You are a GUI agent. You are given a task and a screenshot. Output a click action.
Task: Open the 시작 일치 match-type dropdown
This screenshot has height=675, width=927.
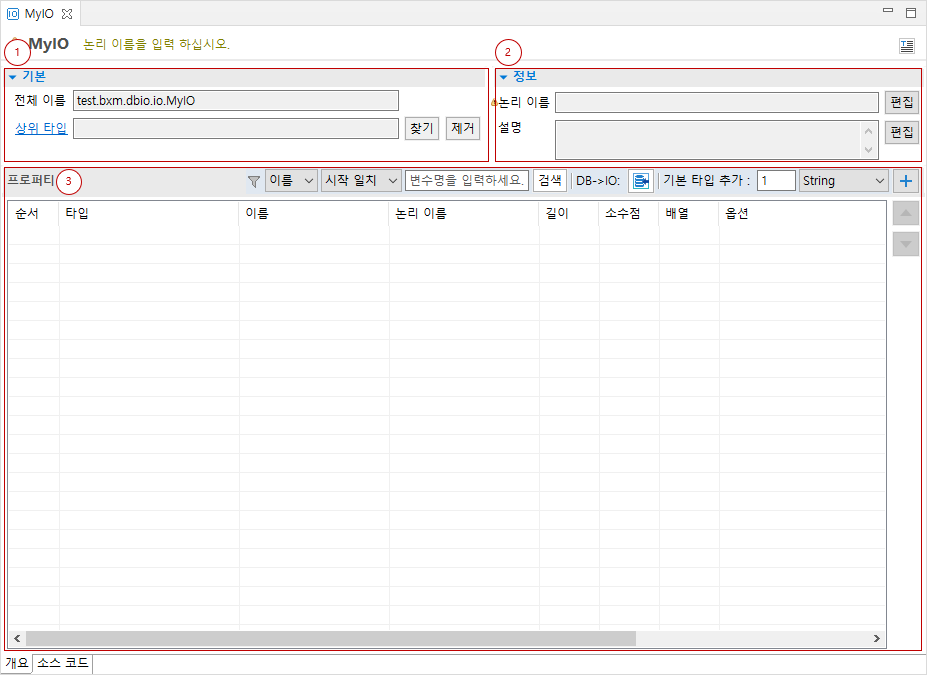(360, 181)
